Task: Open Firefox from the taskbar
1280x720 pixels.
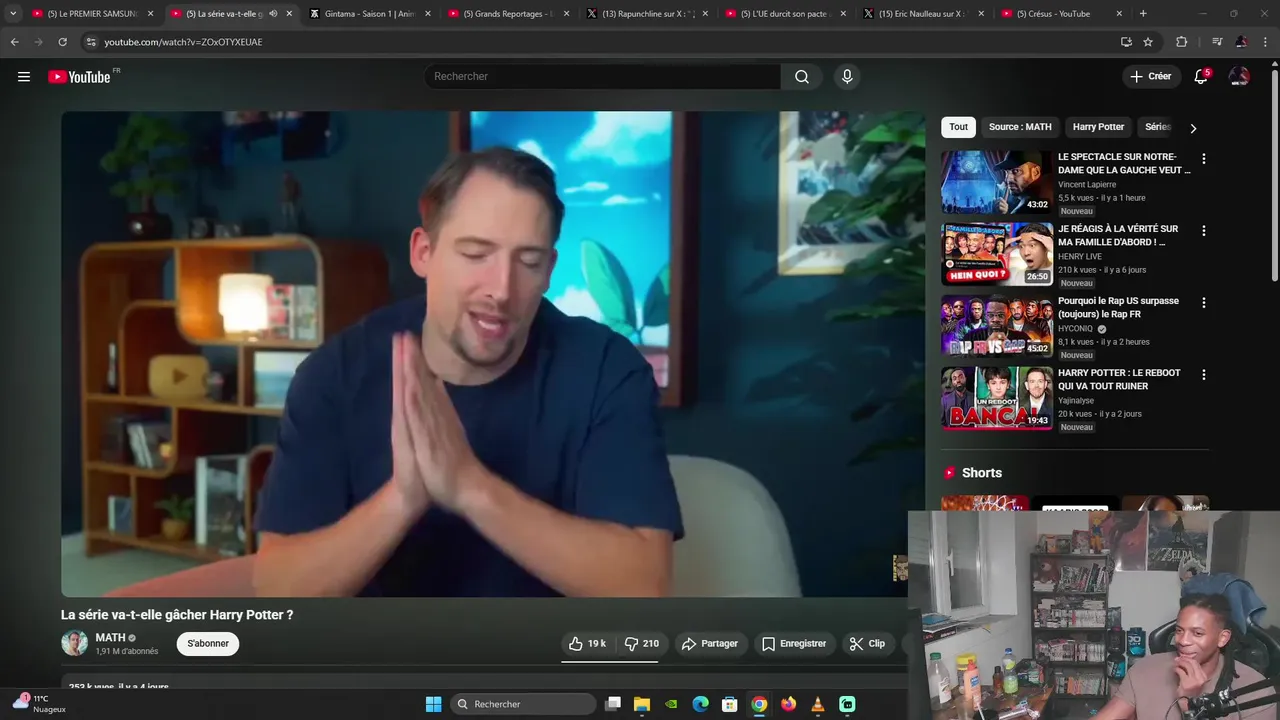Action: 789,704
